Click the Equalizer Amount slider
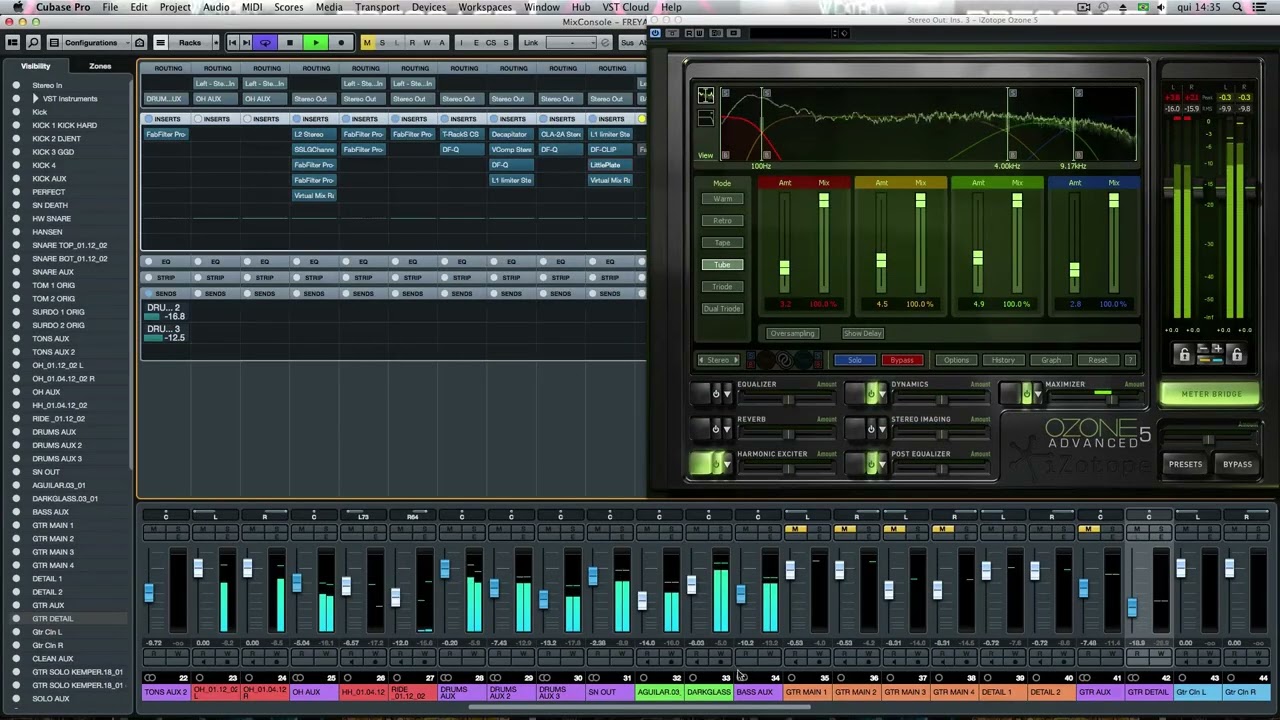 [x=788, y=400]
